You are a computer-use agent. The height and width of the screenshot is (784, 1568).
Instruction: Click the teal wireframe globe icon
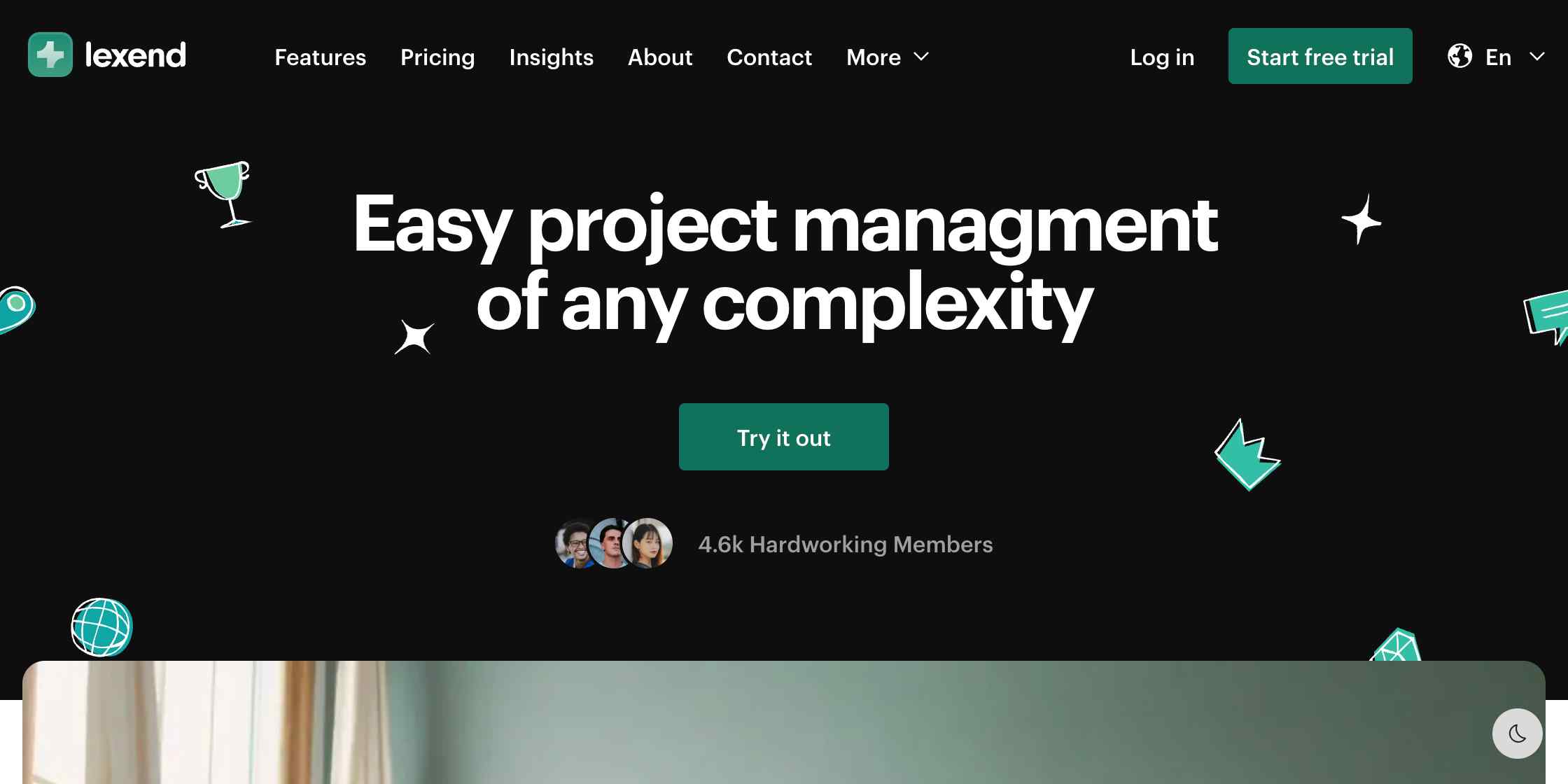[102, 627]
